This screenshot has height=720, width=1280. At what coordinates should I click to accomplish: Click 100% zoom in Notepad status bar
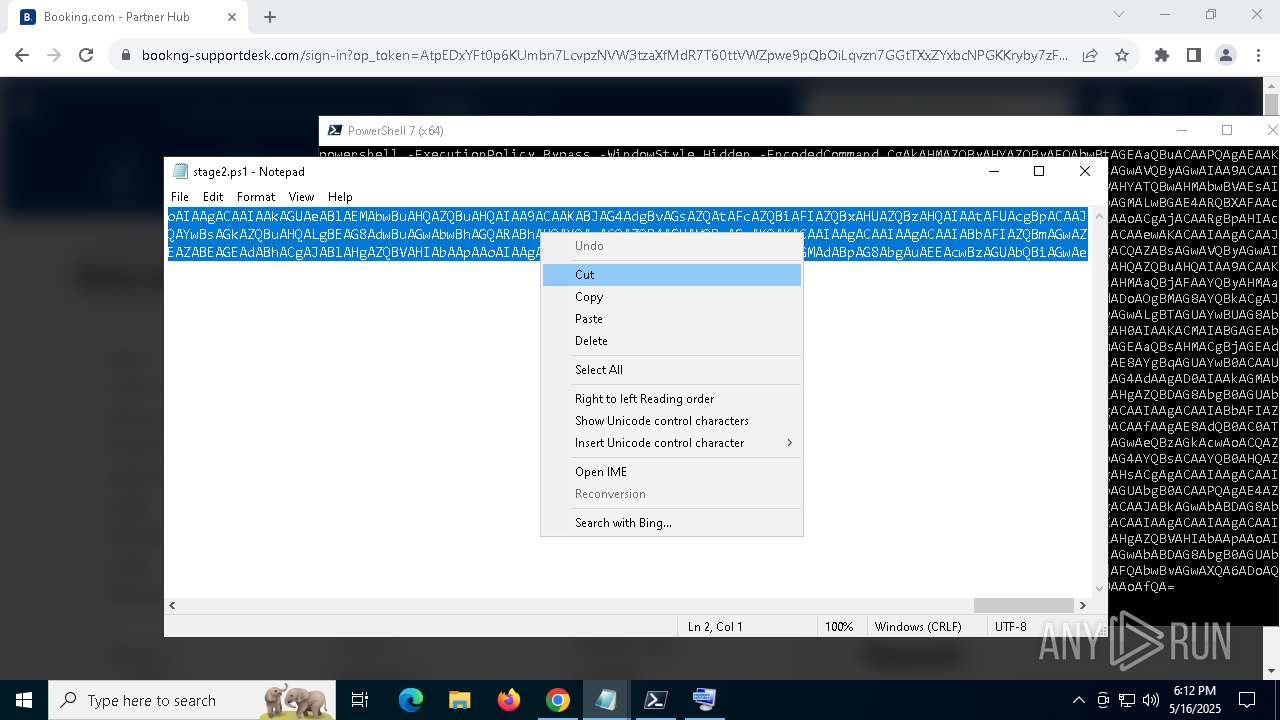[839, 627]
